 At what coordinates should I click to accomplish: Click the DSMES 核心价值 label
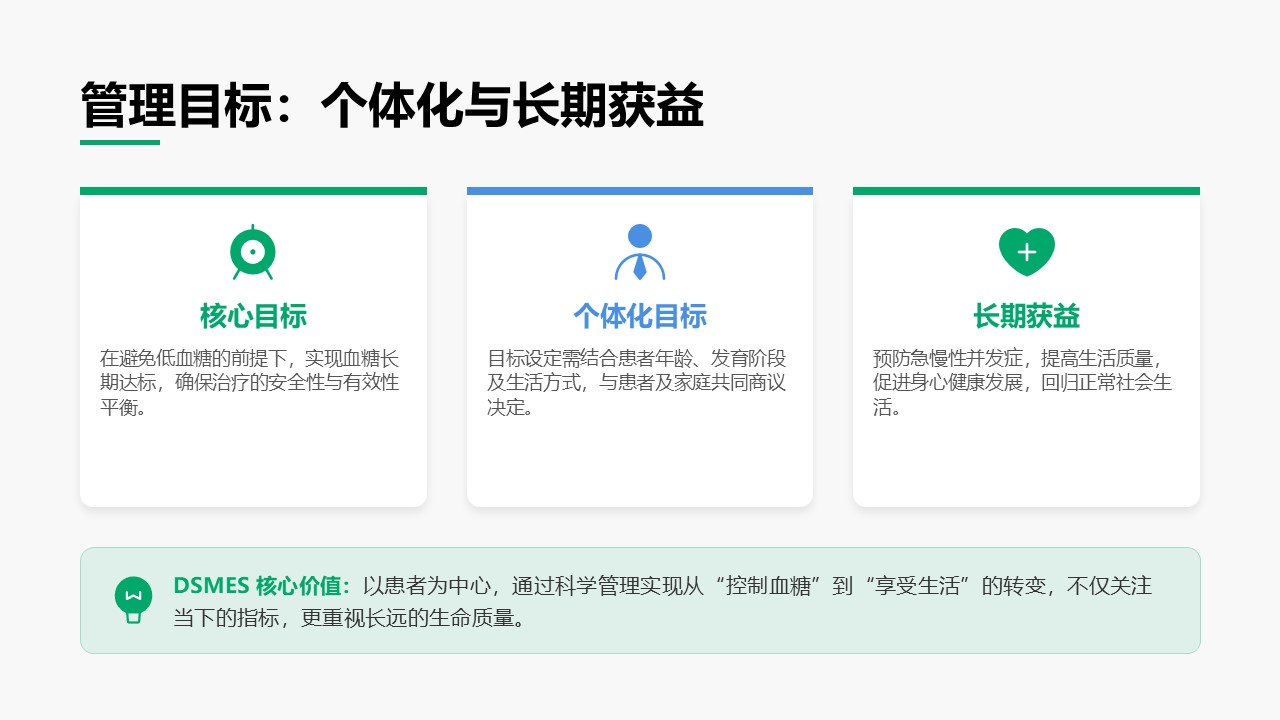click(262, 586)
